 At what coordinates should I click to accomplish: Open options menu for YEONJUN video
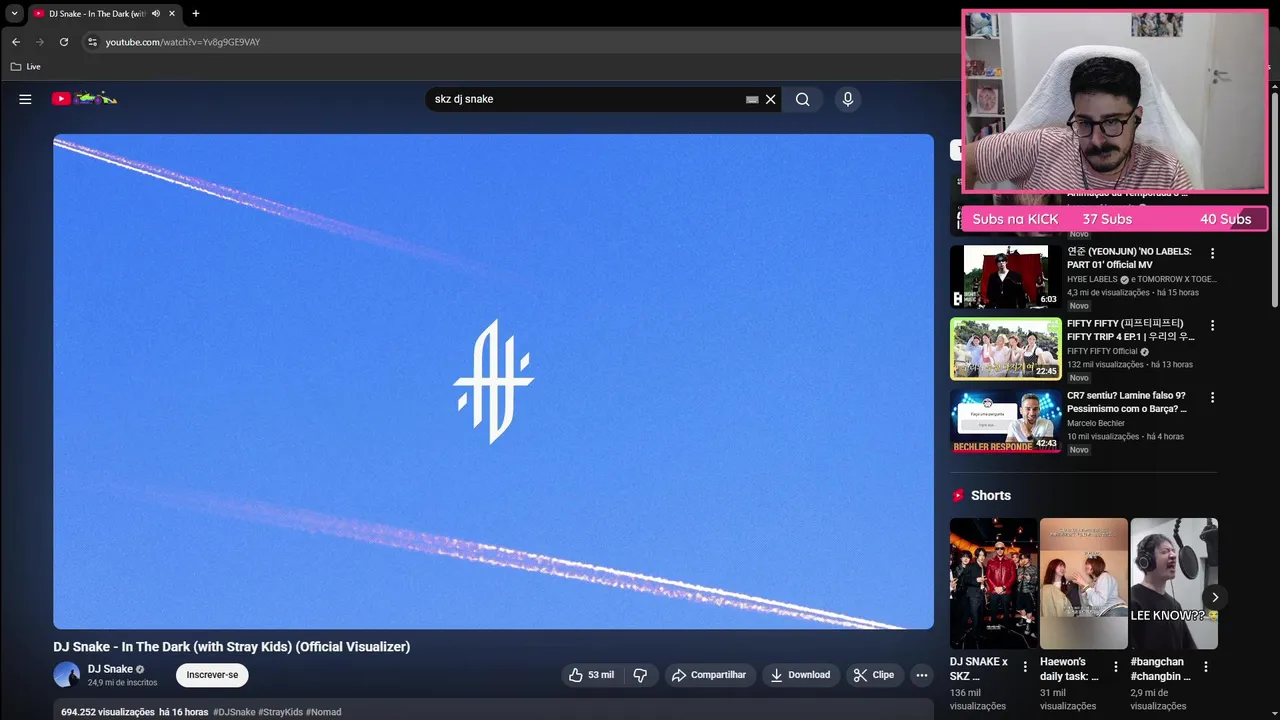pos(1212,254)
